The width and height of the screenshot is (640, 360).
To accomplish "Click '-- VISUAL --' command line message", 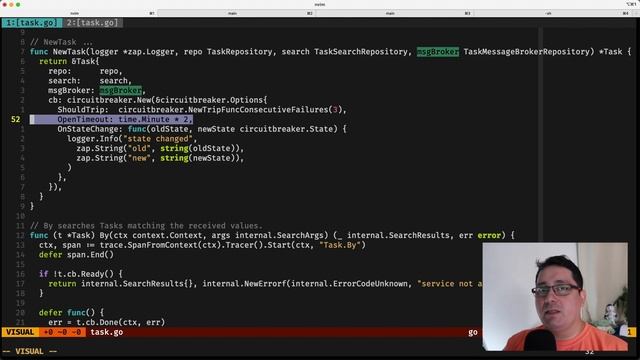I will pyautogui.click(x=29, y=351).
